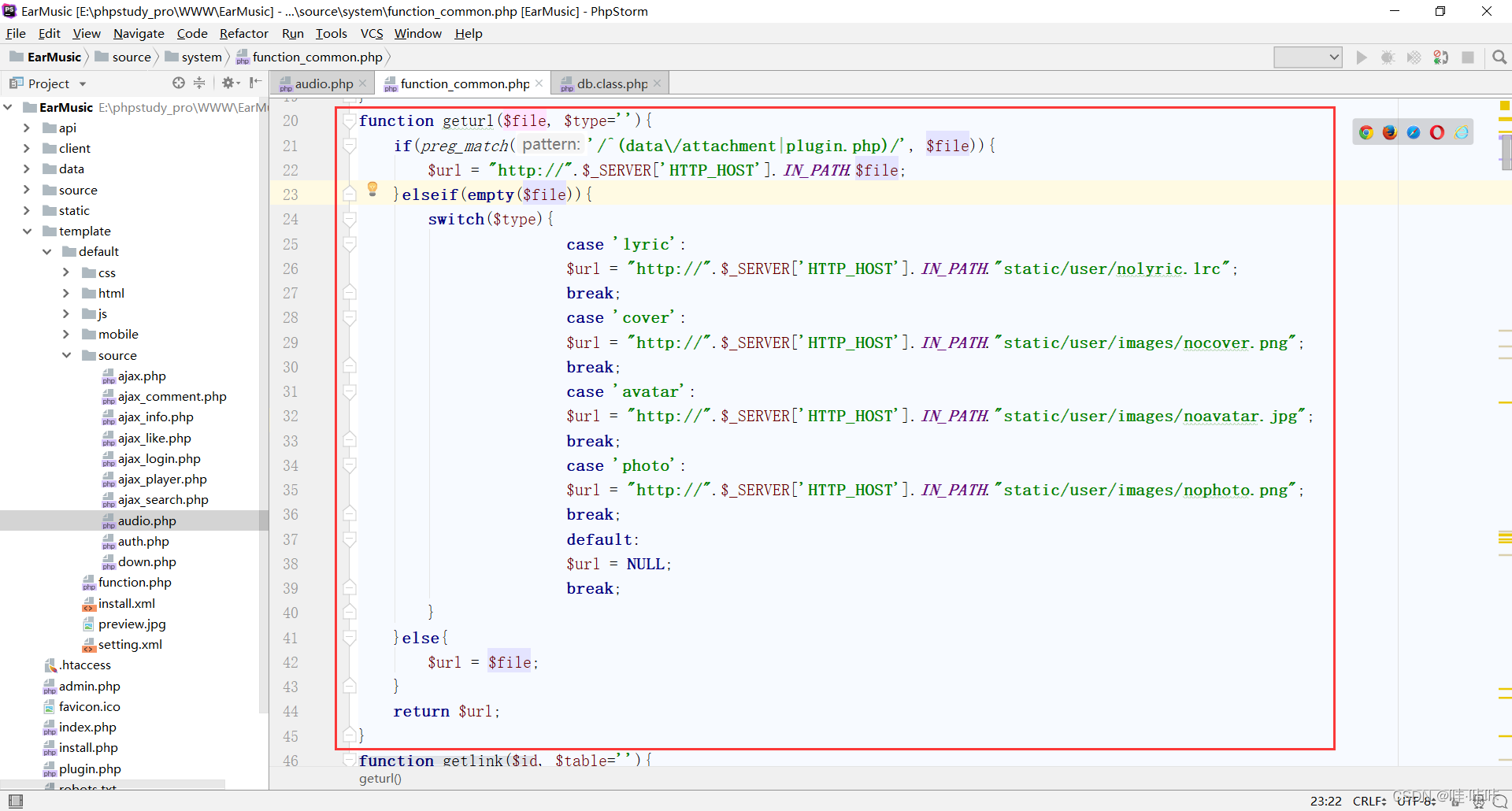Click the Debug bug icon
This screenshot has width=1512, height=811.
click(1388, 57)
